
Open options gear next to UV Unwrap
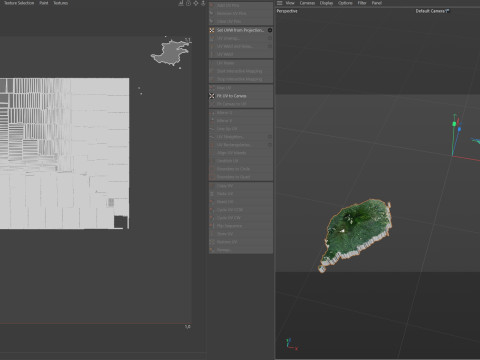(x=270, y=38)
